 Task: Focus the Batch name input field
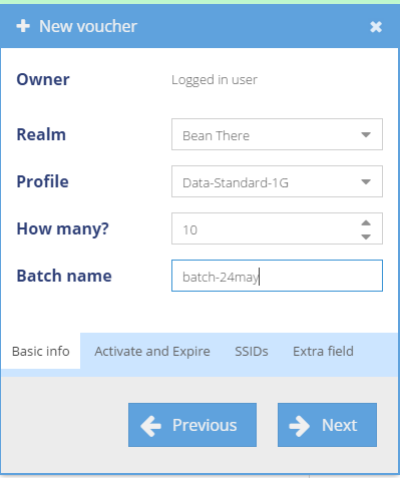tap(277, 276)
